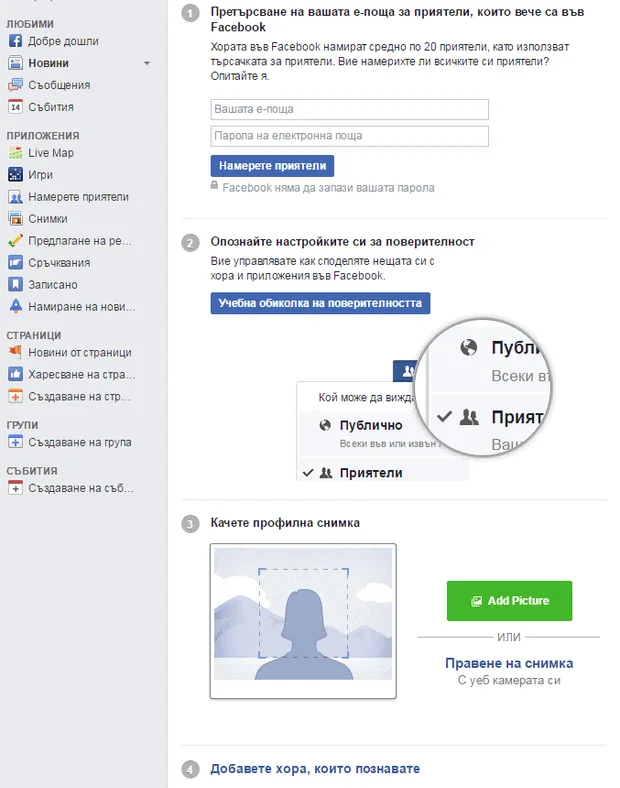Click Записано text in the sidebar

pos(53,285)
